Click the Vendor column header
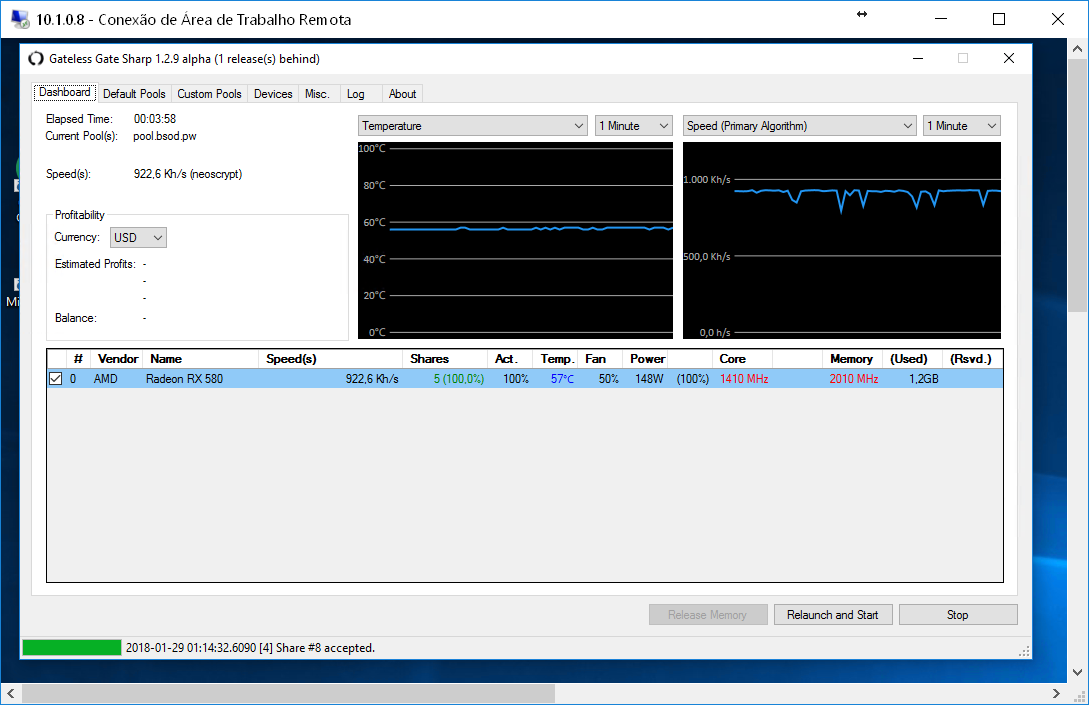Screen dimensions: 1089x705 click(116, 359)
